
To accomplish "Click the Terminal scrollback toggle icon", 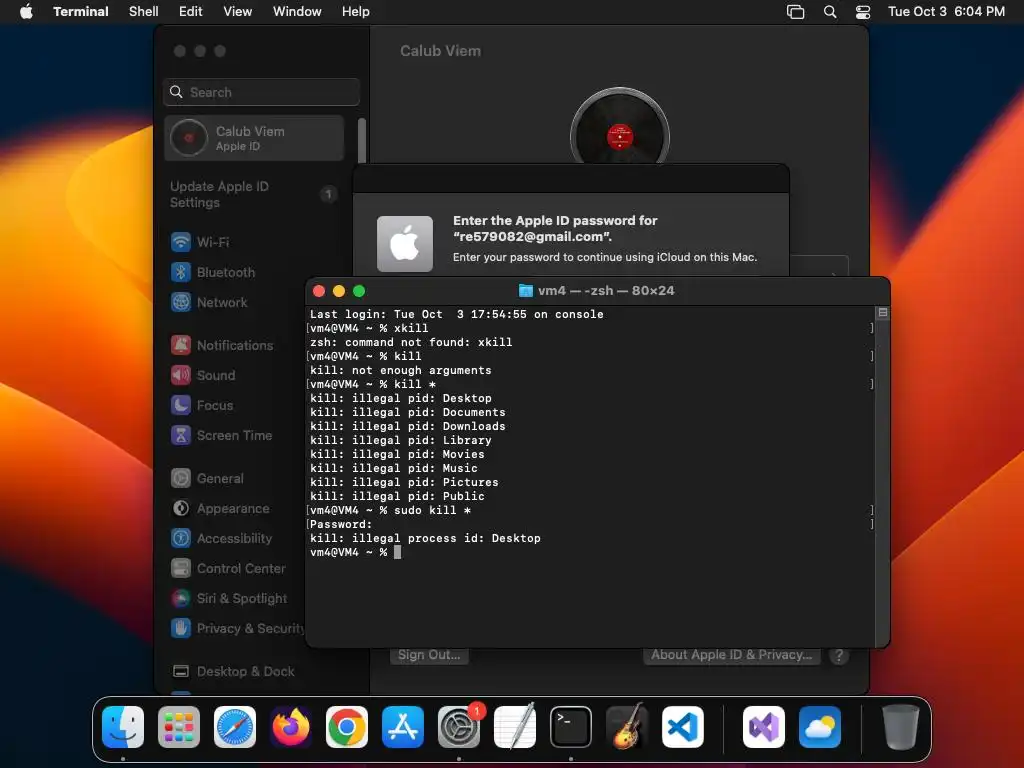I will [x=882, y=313].
